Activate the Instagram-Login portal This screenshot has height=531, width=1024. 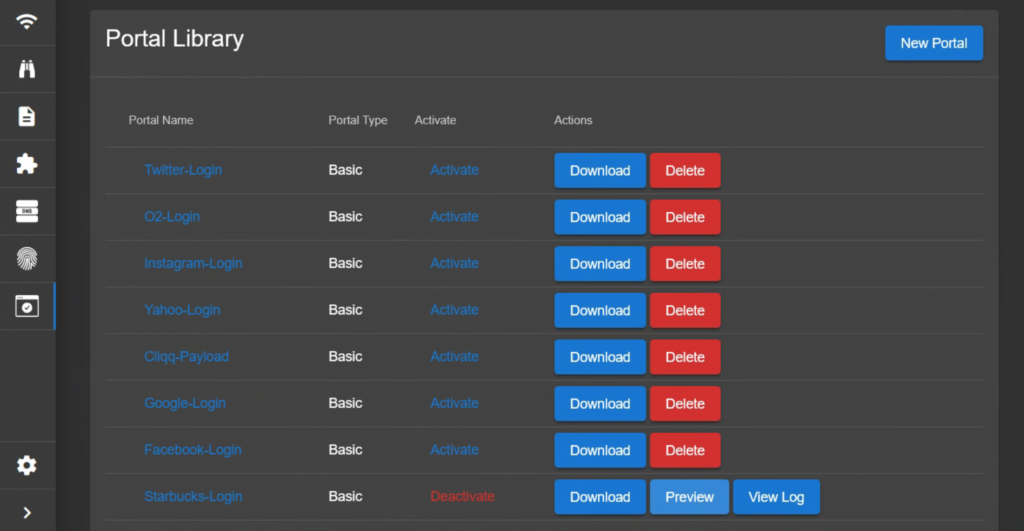455,263
